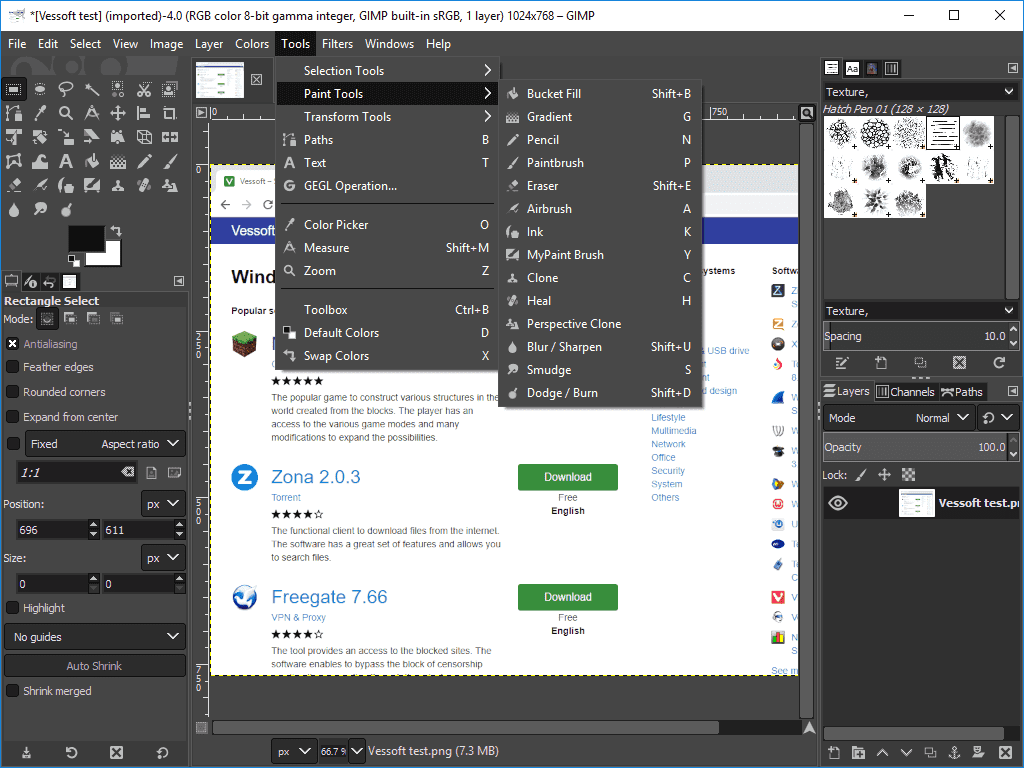Lower the layer one step
Image resolution: width=1024 pixels, height=768 pixels.
(906, 752)
